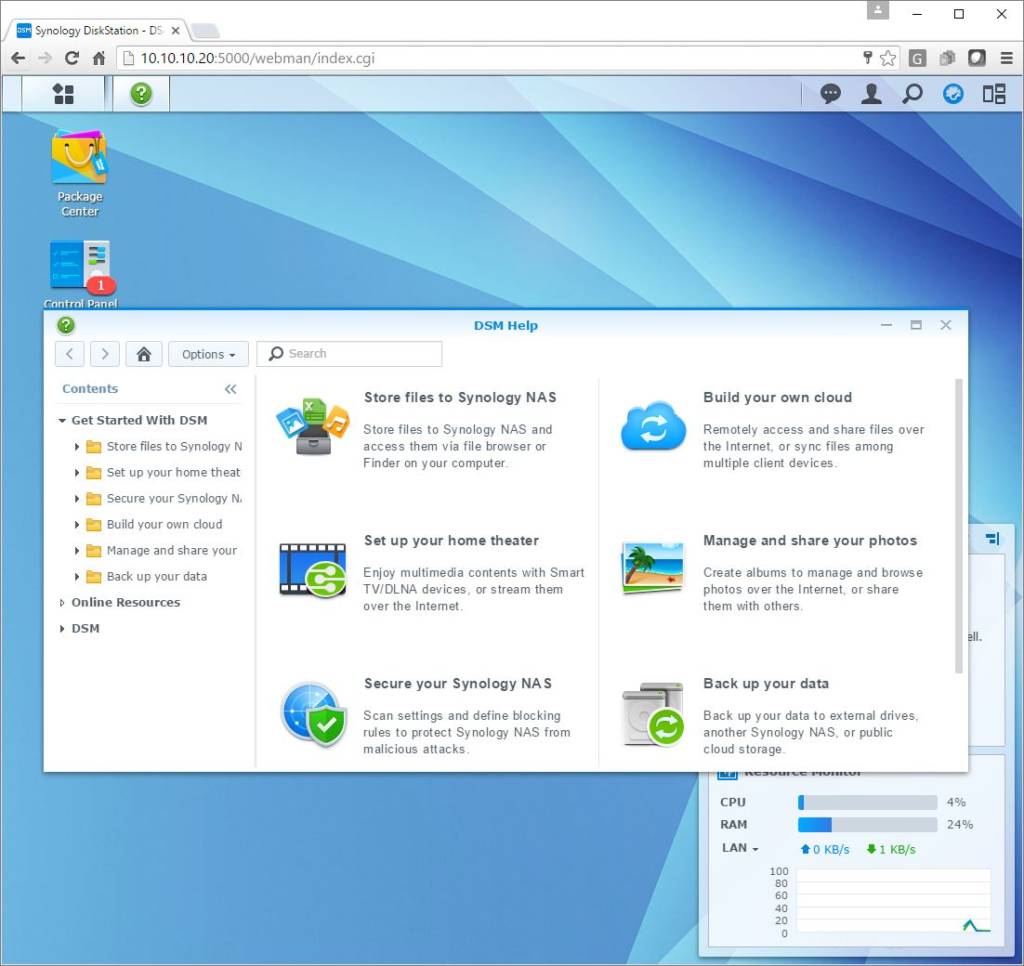Screen dimensions: 1024x966
Task: Minimize the DSM Help window
Action: click(x=886, y=325)
